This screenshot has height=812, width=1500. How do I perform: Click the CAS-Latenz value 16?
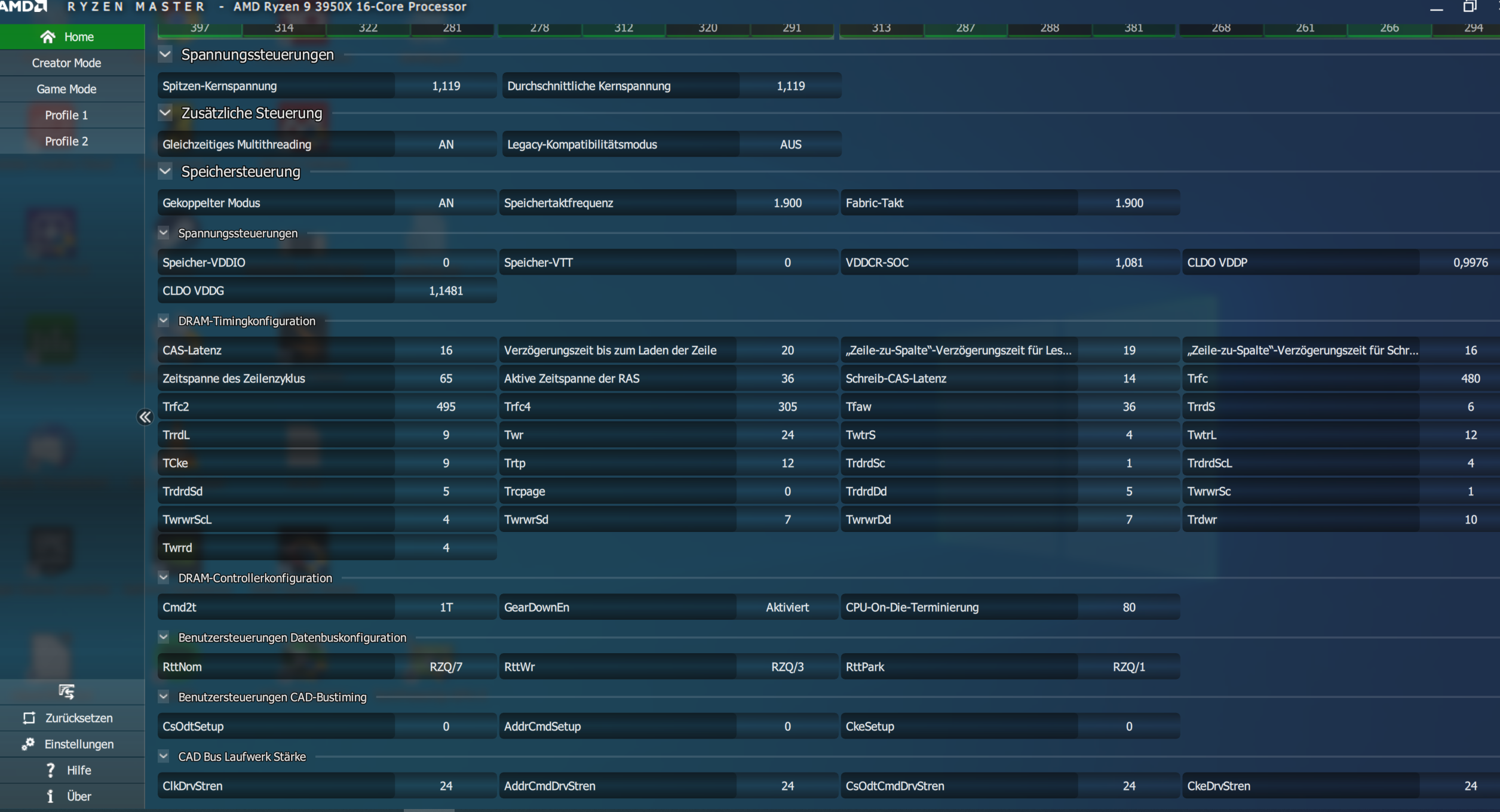coord(446,350)
